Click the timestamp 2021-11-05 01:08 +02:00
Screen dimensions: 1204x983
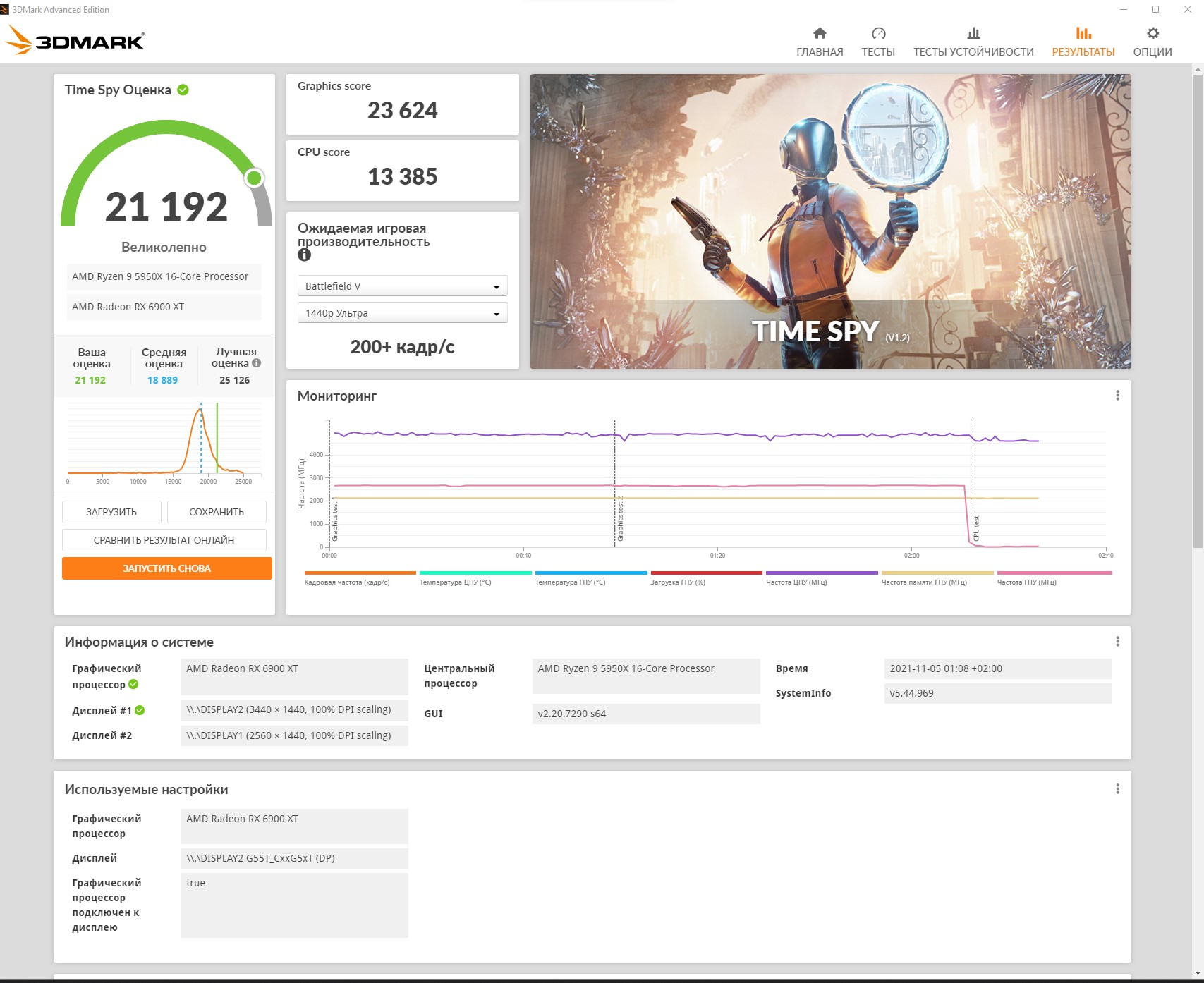(x=997, y=668)
